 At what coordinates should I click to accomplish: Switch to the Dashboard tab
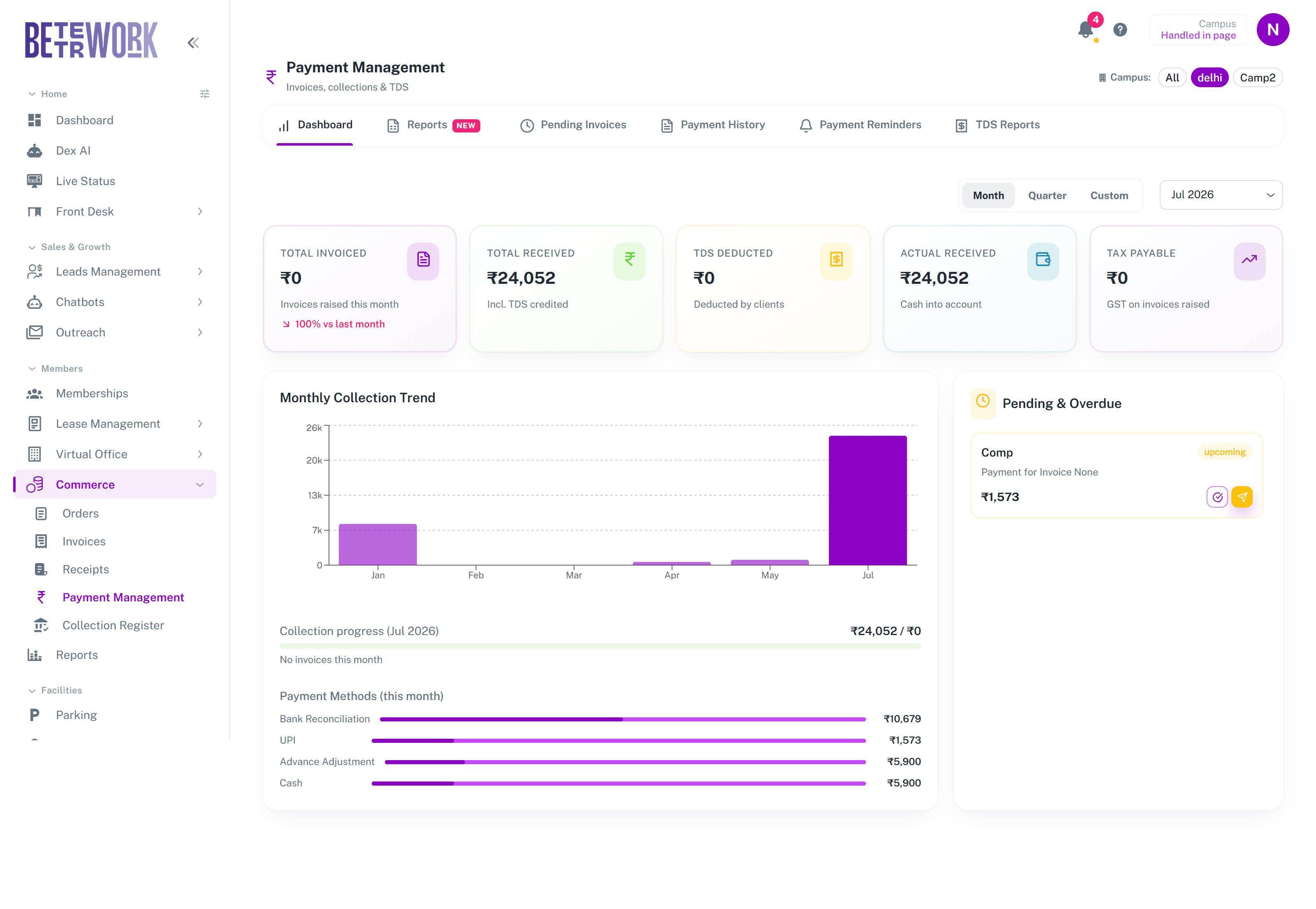pyautogui.click(x=315, y=125)
